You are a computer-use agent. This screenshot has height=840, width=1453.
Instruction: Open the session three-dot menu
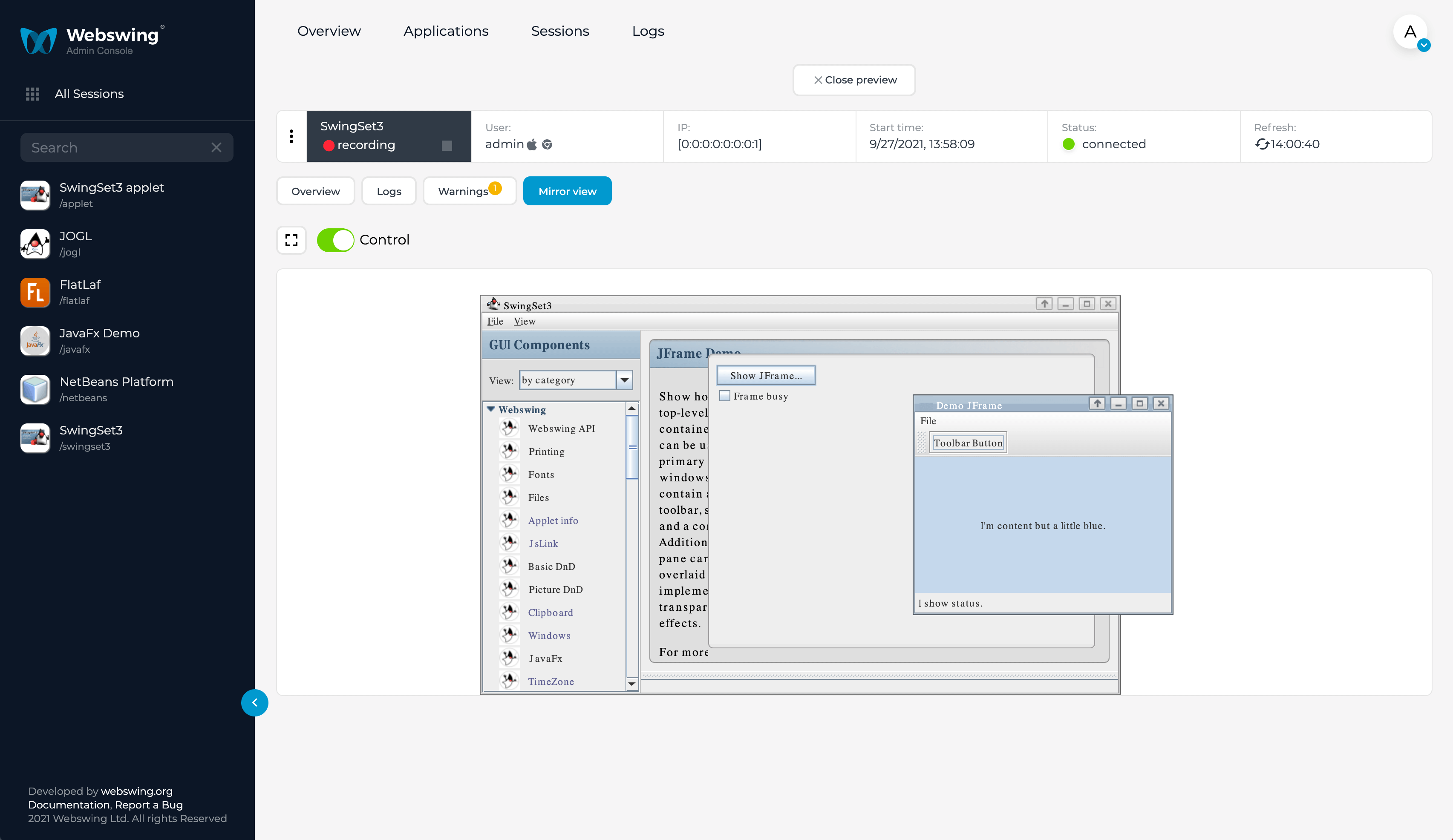click(x=291, y=136)
